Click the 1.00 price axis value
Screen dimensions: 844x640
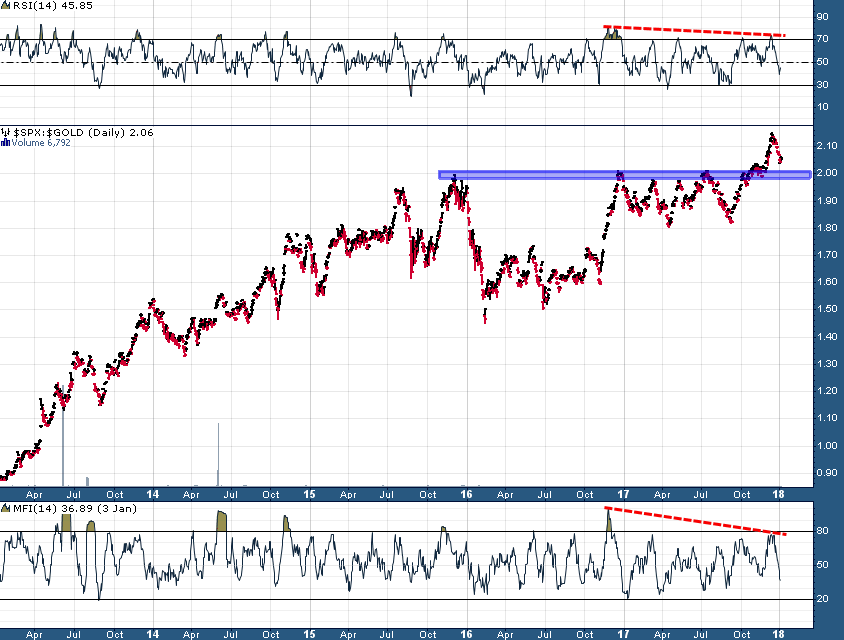[x=827, y=445]
